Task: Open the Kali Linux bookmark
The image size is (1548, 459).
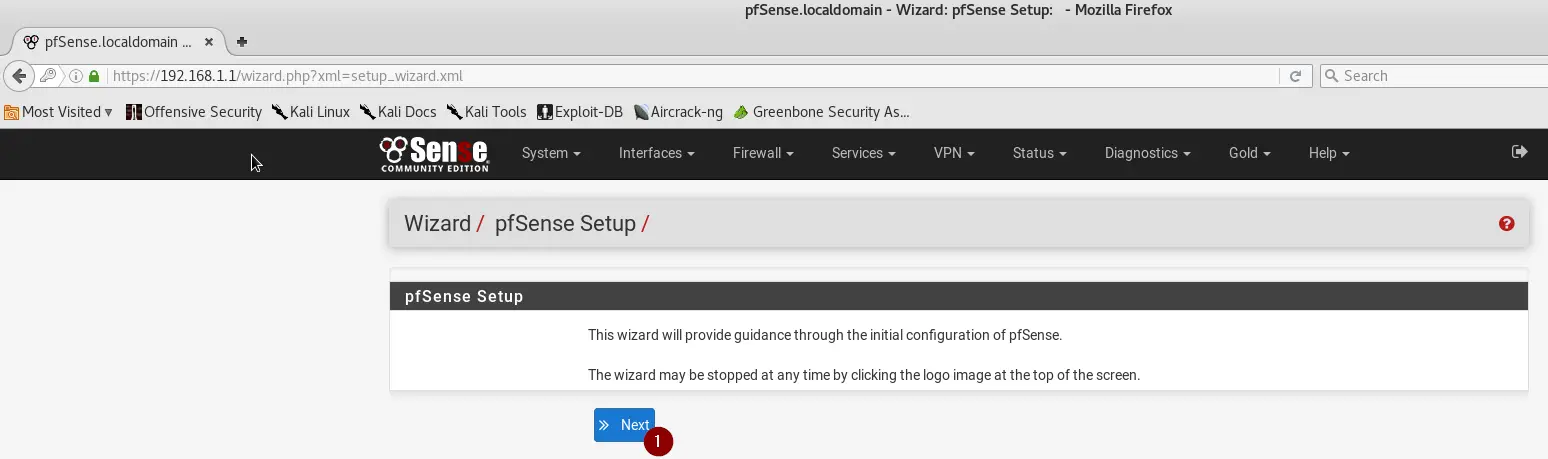Action: coord(311,112)
